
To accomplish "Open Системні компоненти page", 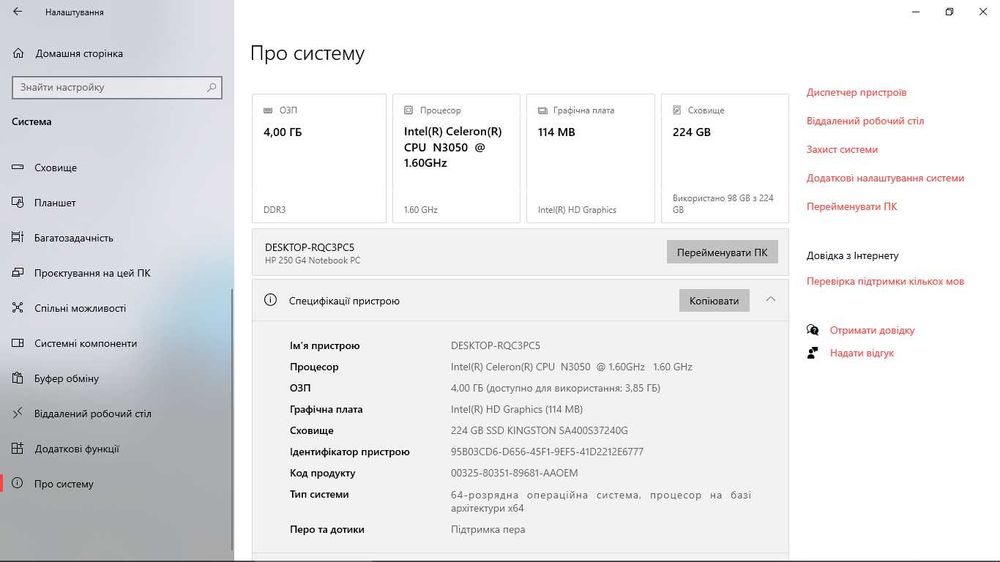I will (x=85, y=343).
